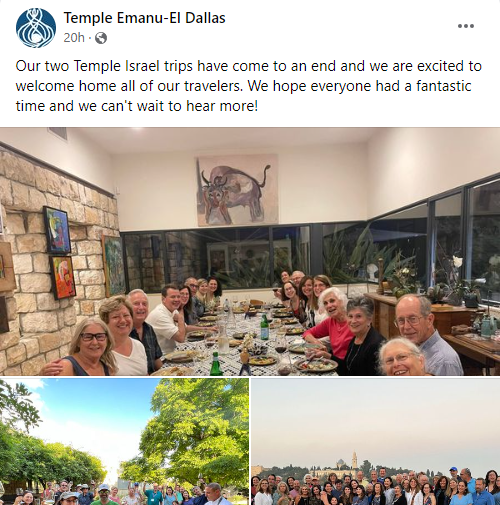Click the globe public audience icon
This screenshot has width=500, height=505.
(x=101, y=38)
